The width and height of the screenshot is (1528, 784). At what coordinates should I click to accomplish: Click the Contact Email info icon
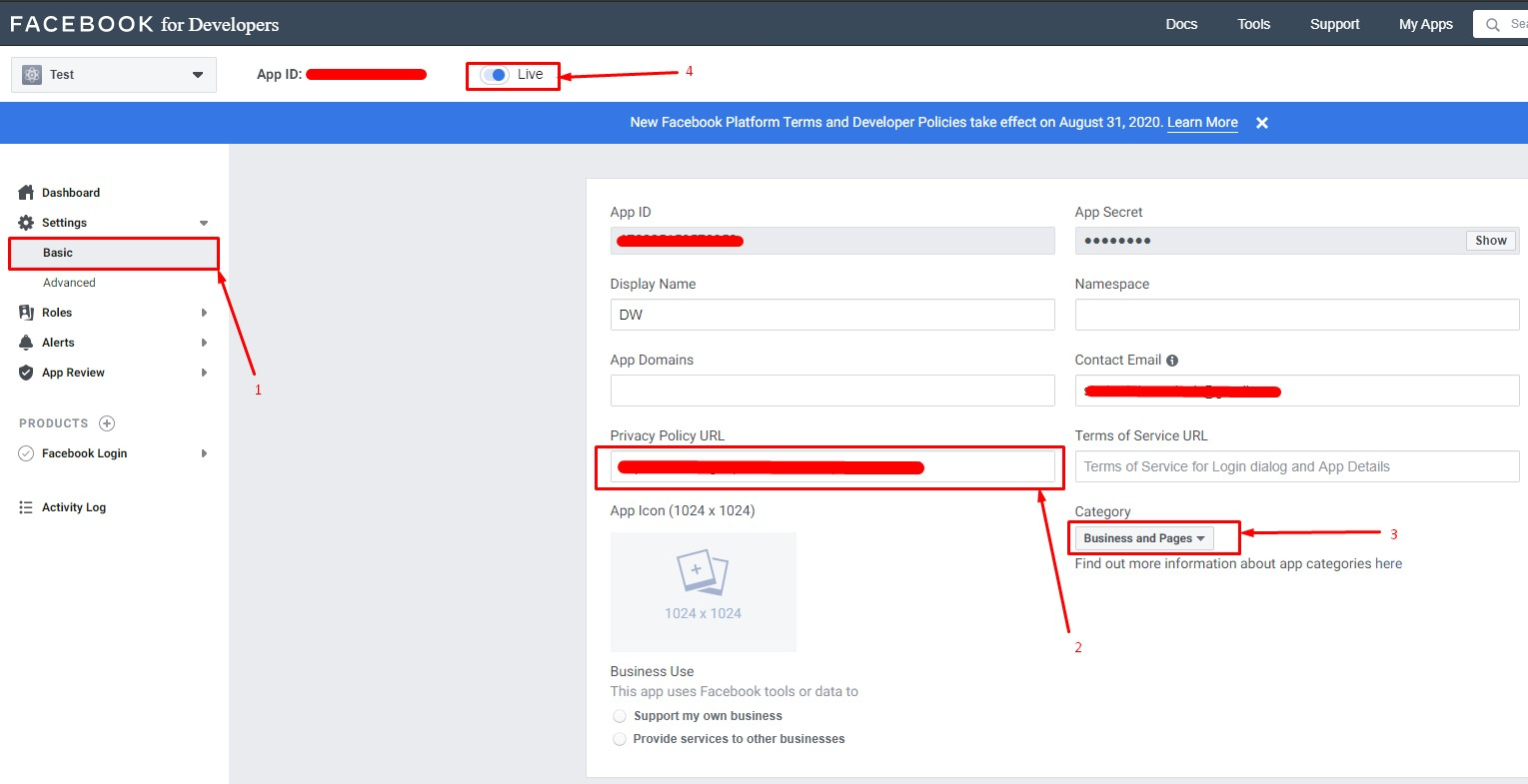click(1172, 361)
